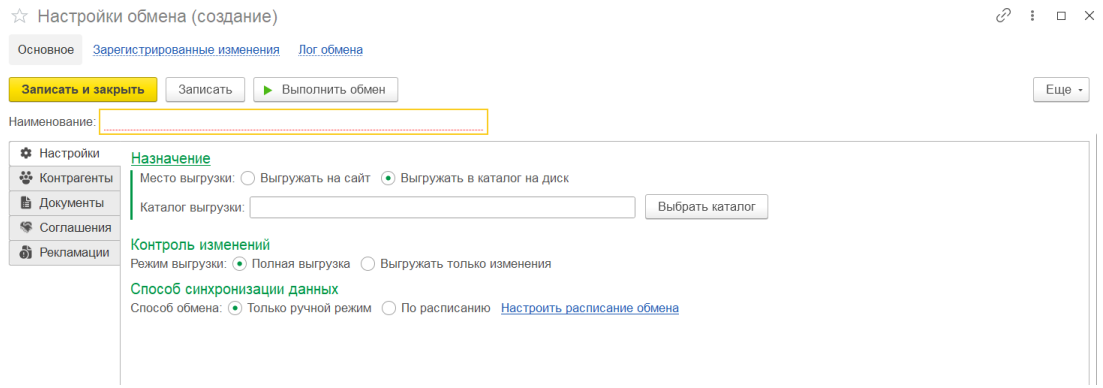Collapse the Назначение section header
Image resolution: width=1103 pixels, height=388 pixels.
pos(171,159)
